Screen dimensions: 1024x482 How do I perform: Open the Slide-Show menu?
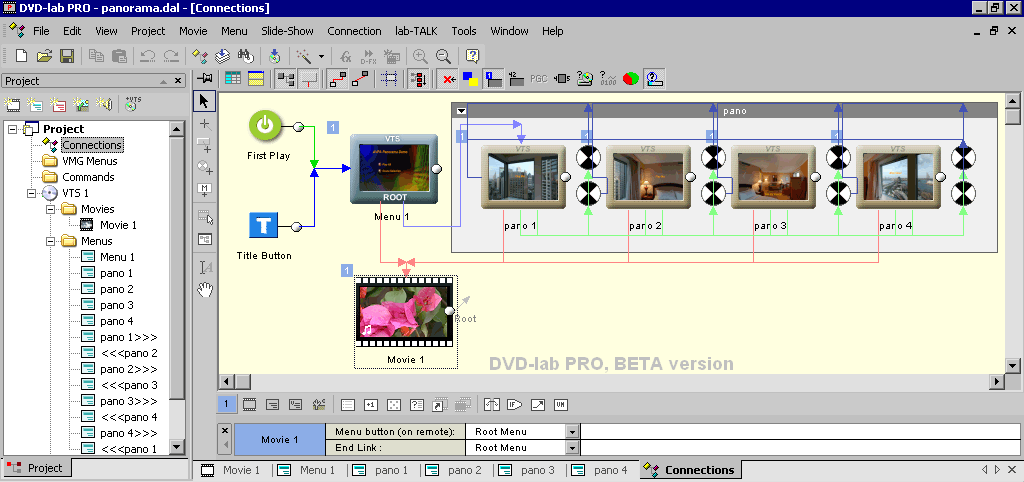click(287, 31)
